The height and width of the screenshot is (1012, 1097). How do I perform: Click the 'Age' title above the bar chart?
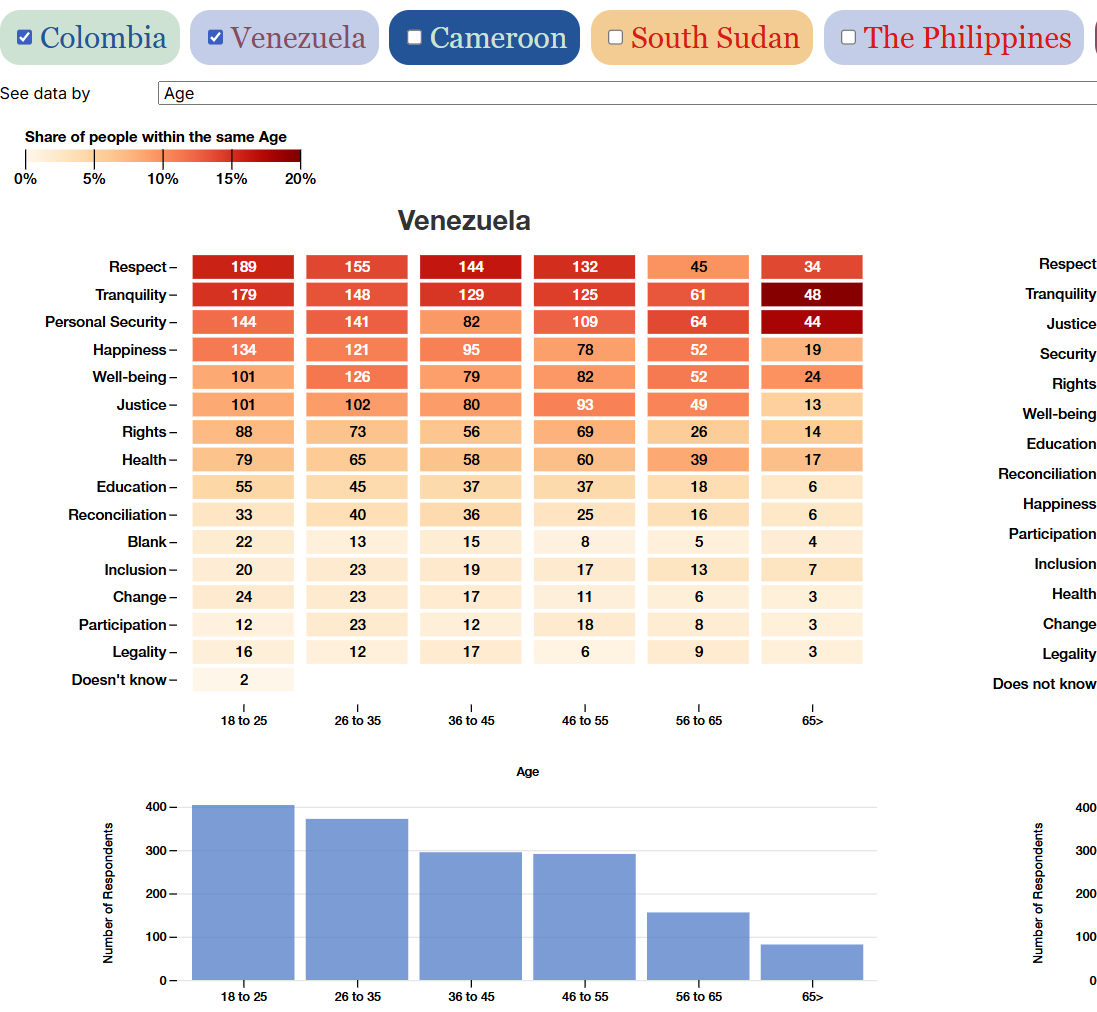click(528, 771)
